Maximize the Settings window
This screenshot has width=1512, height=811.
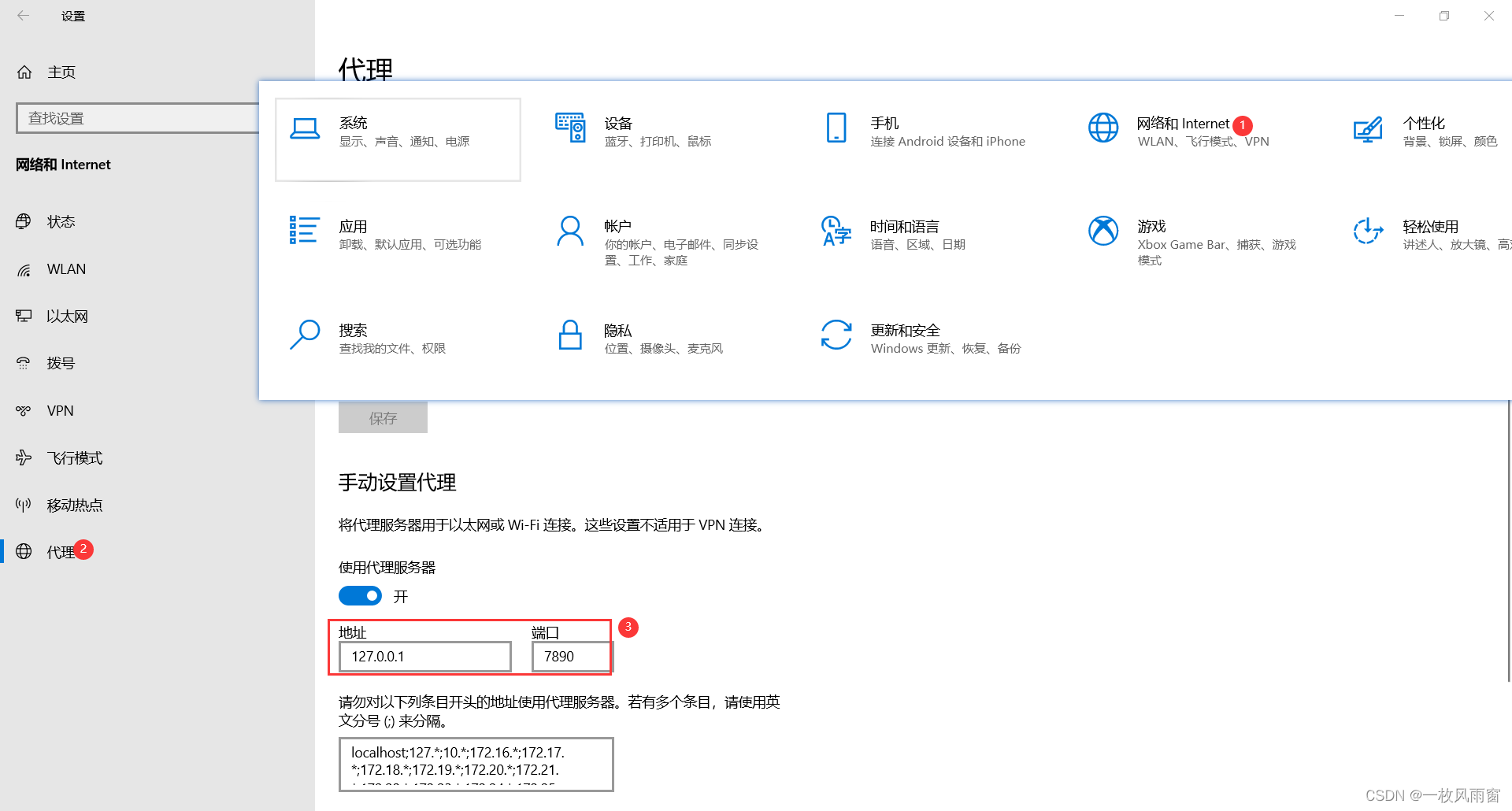(1444, 16)
